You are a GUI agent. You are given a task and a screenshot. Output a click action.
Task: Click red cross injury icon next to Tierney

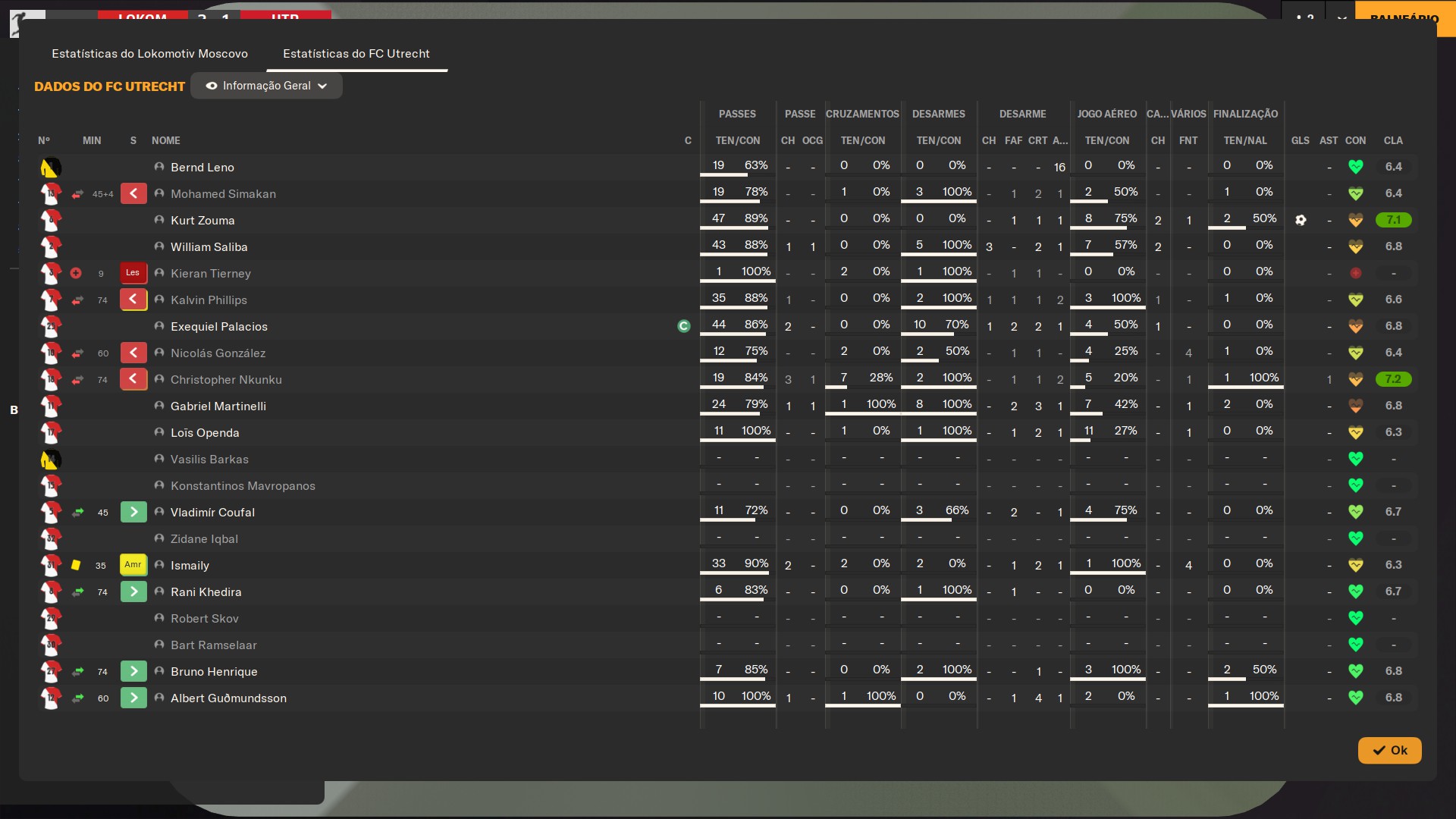click(76, 273)
